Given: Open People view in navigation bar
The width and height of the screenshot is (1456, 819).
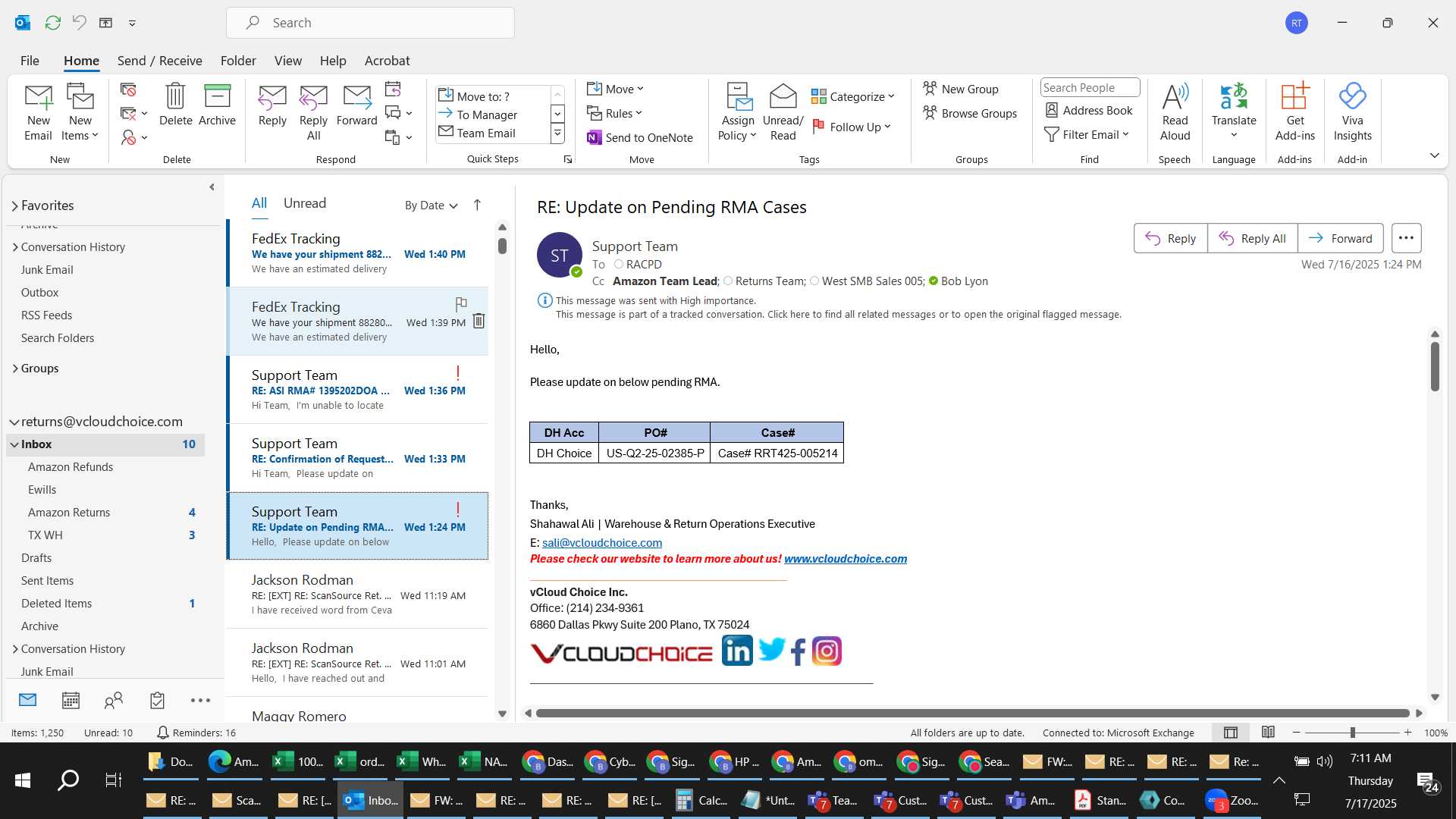Looking at the screenshot, I should [114, 701].
